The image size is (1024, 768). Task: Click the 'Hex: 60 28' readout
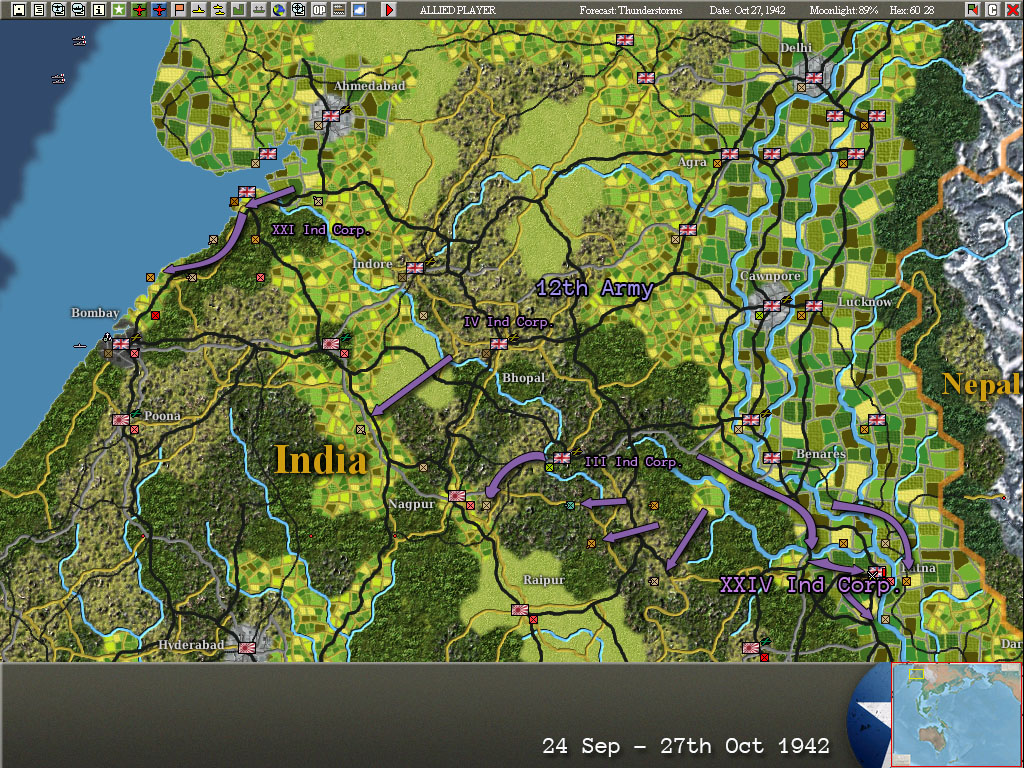pyautogui.click(x=912, y=10)
